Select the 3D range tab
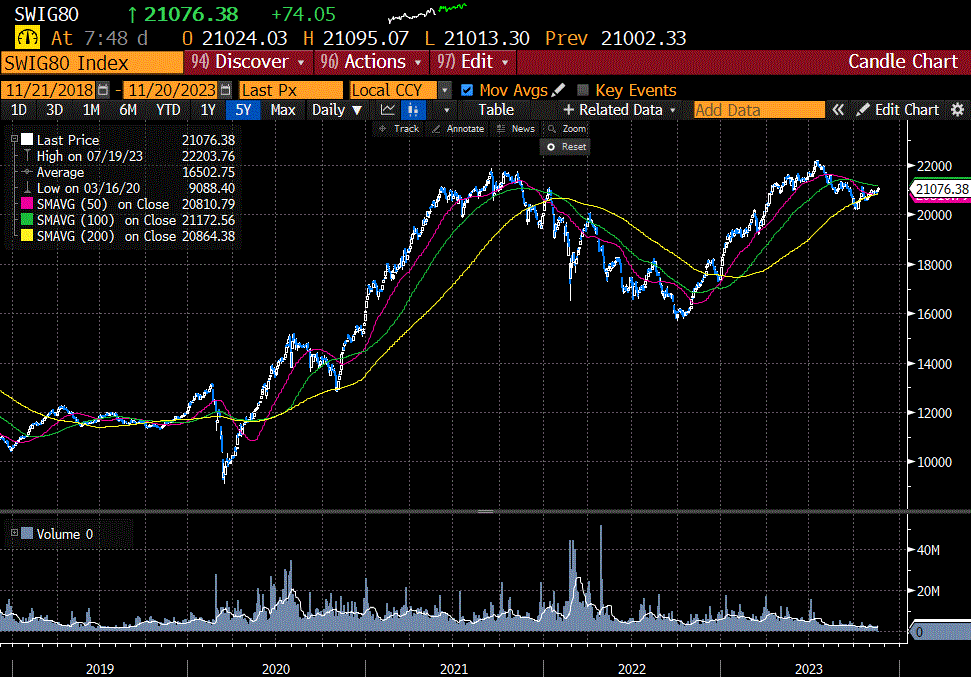 (x=54, y=110)
